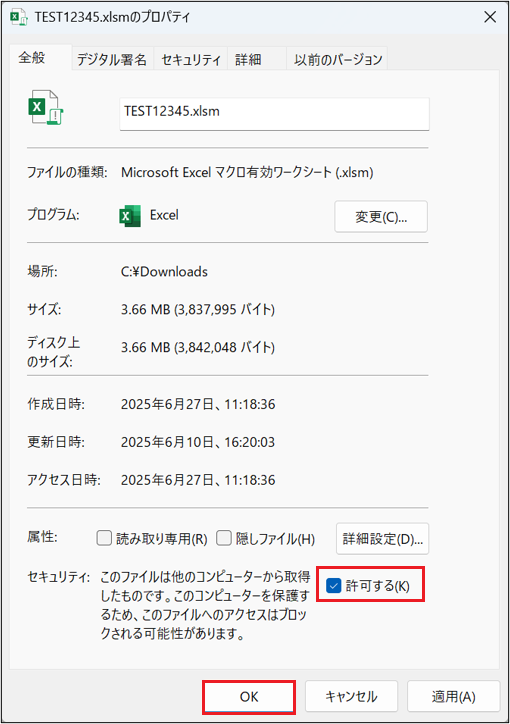Click the プログラム: label
510x724 pixels.
click(x=54, y=215)
